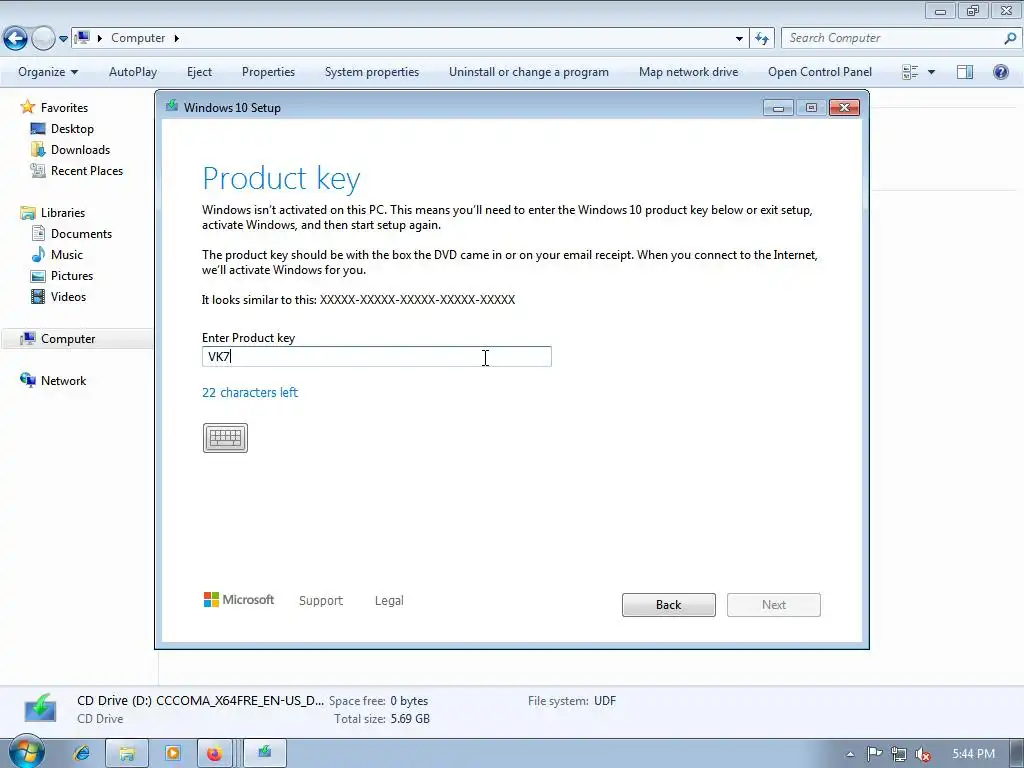1024x768 pixels.
Task: Open the Documents library
Action: [x=81, y=234]
